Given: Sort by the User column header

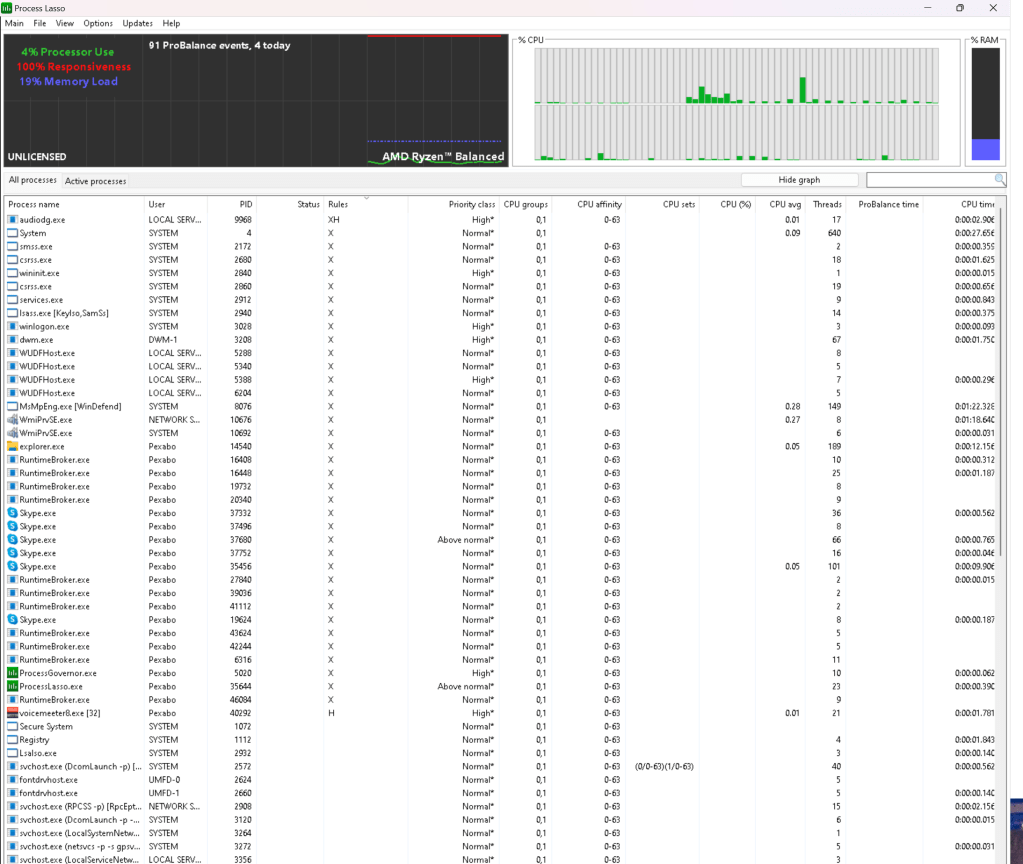Looking at the screenshot, I should [x=176, y=204].
